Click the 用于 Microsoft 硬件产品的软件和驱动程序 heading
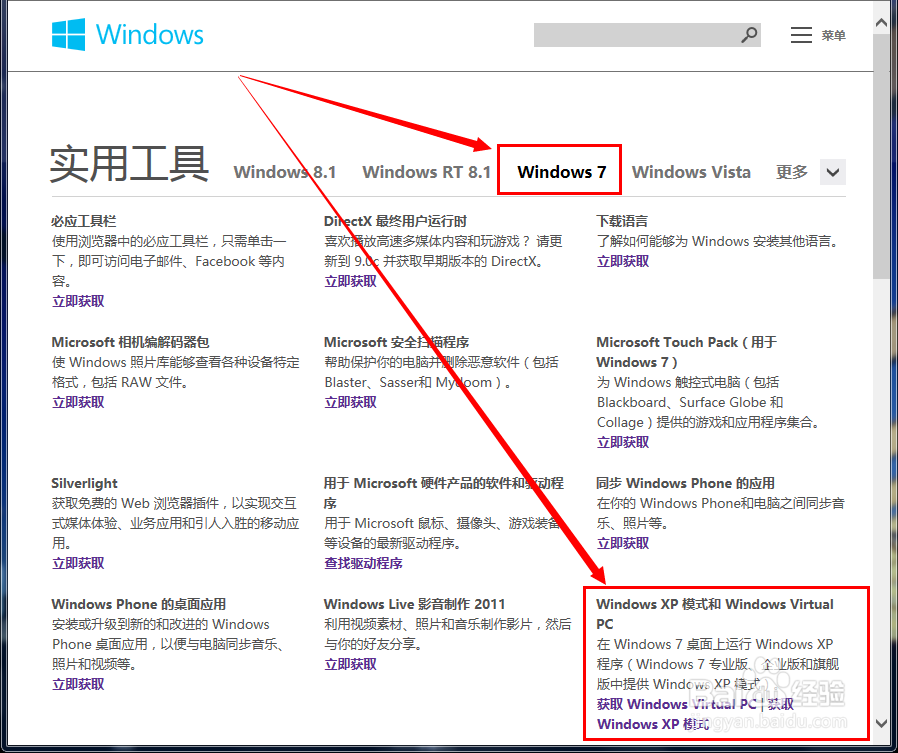The image size is (898, 753). coord(444,493)
